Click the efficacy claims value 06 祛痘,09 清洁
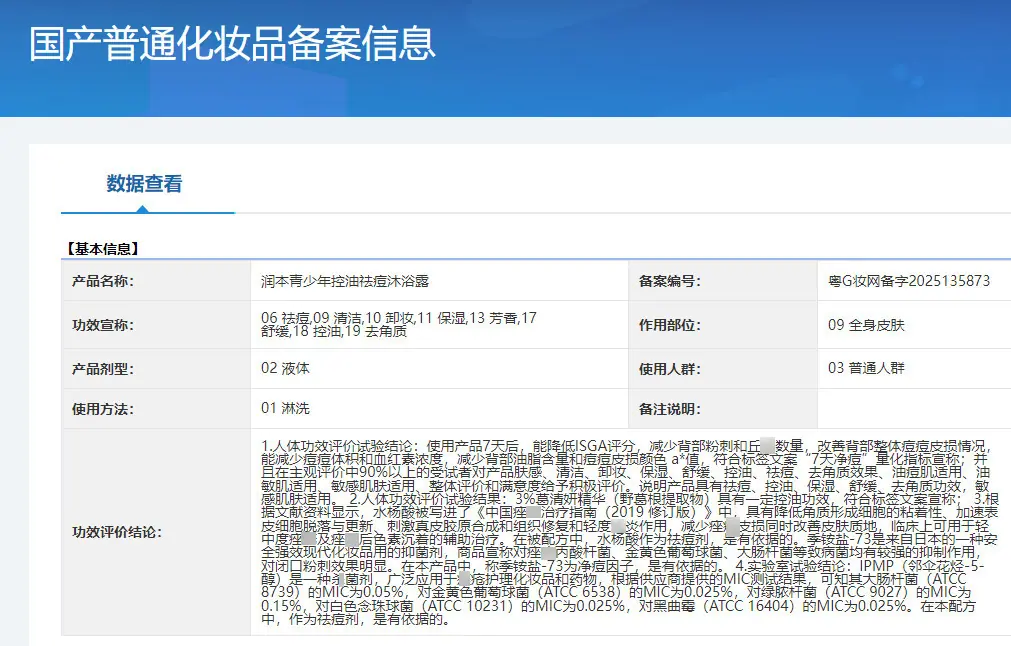1011x646 pixels. [399, 324]
